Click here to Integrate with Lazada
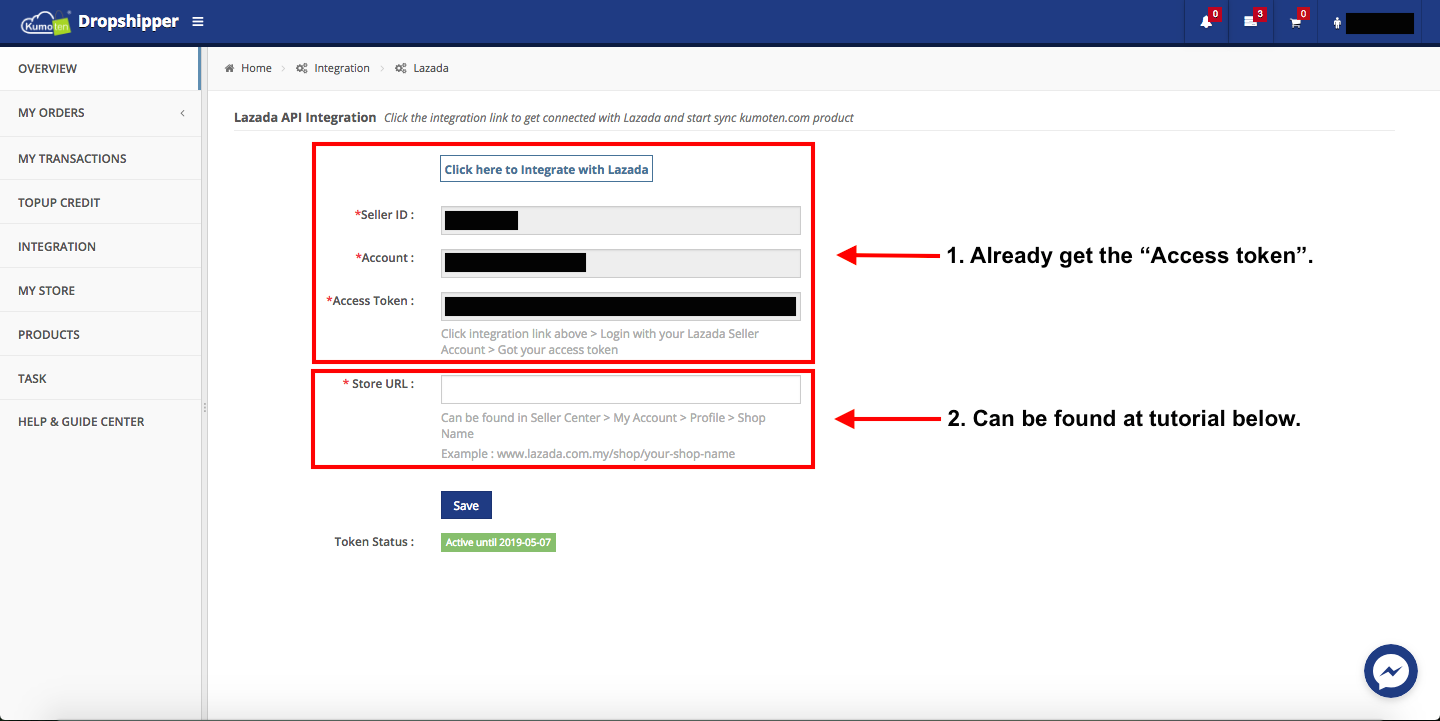Viewport: 1440px width, 721px height. [546, 169]
